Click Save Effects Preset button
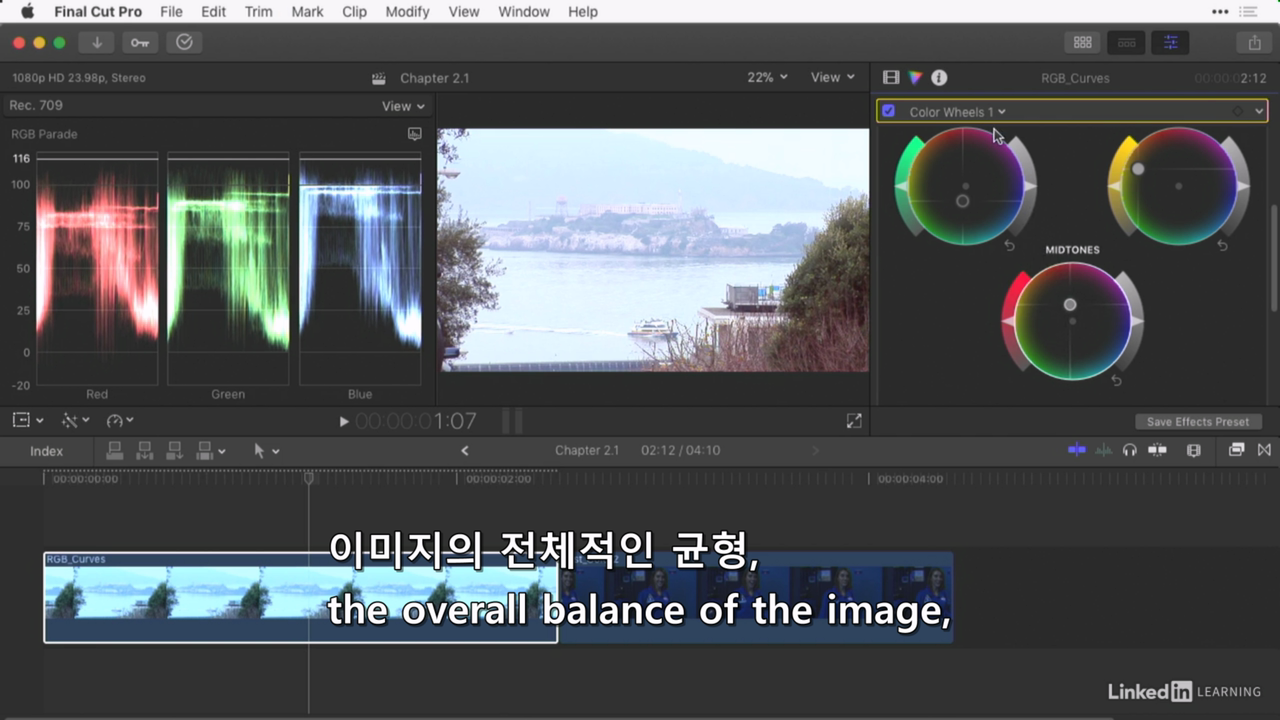 pos(1198,422)
